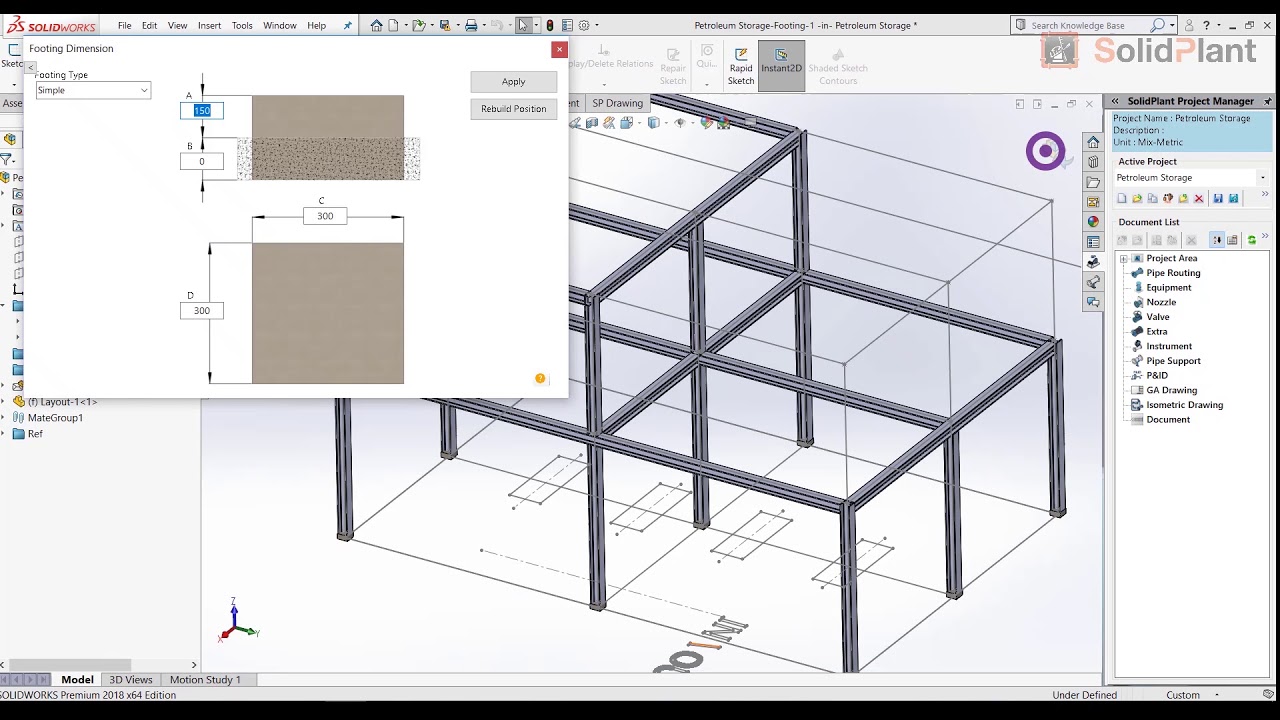Viewport: 1280px width, 720px height.
Task: Select P&ID in the Document List
Action: (1157, 375)
